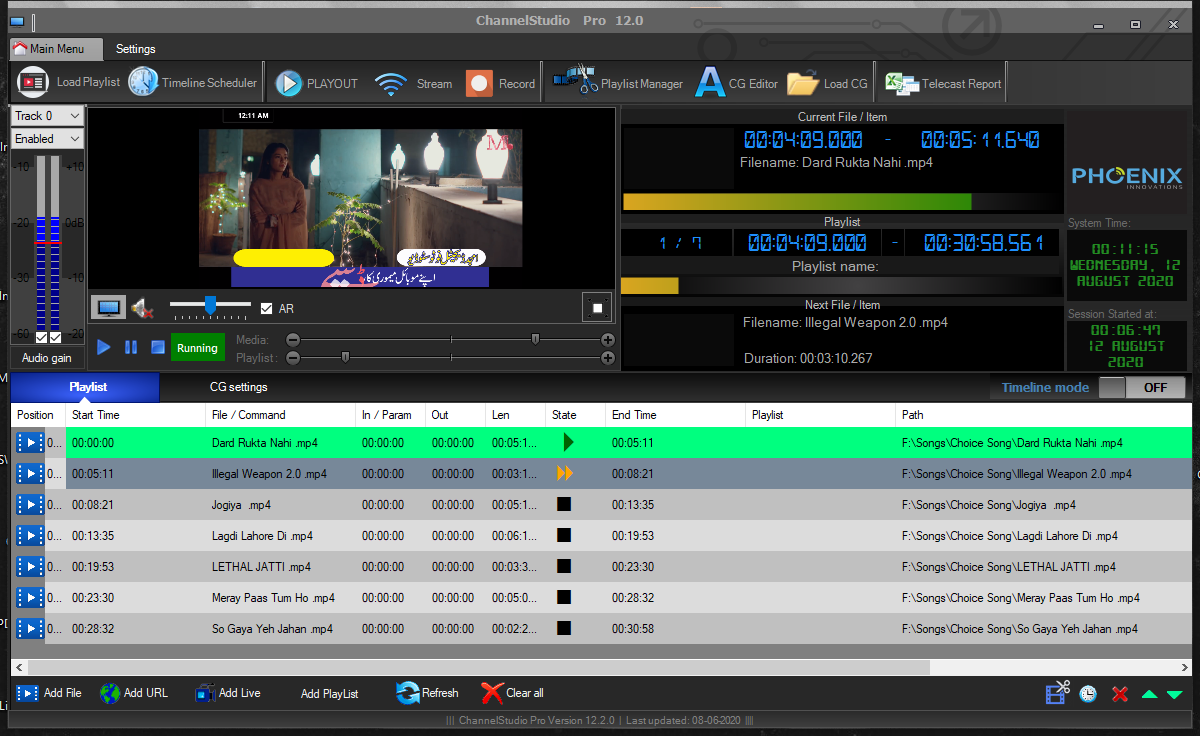Mute preview audio speaker icon
This screenshot has width=1200, height=736.
(142, 308)
